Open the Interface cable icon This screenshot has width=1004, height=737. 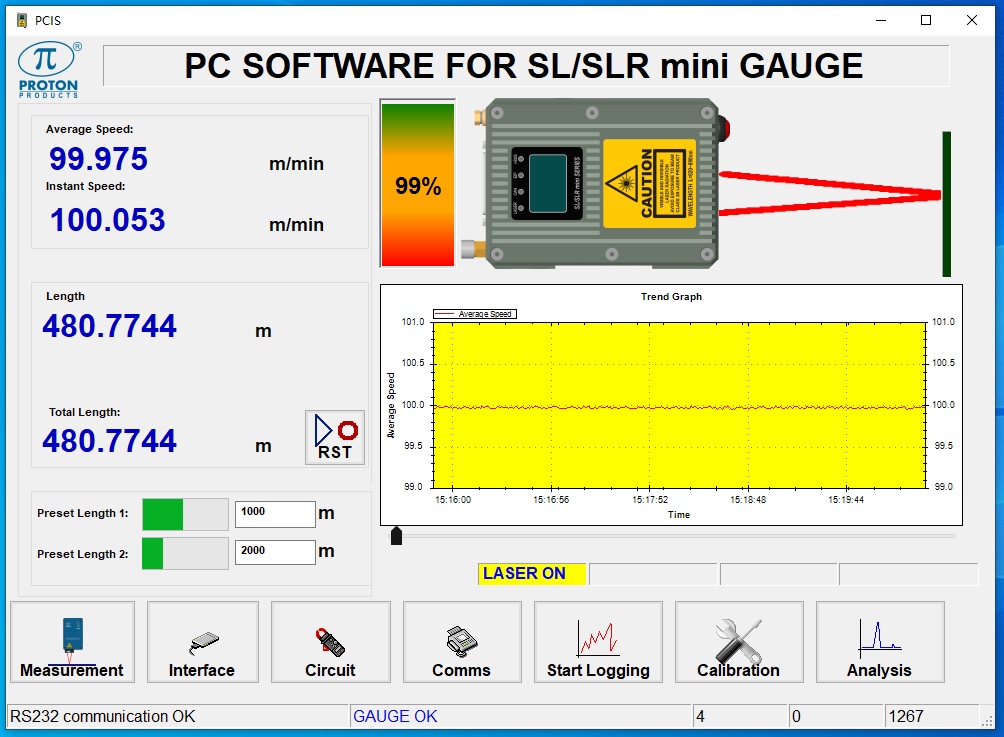pyautogui.click(x=203, y=642)
